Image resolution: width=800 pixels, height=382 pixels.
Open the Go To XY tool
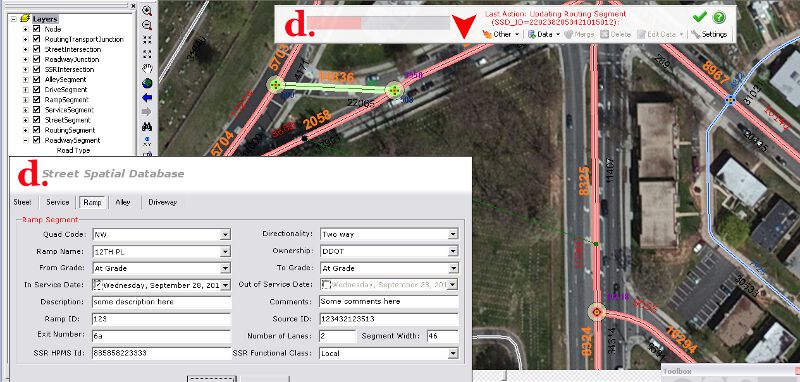coord(147,140)
